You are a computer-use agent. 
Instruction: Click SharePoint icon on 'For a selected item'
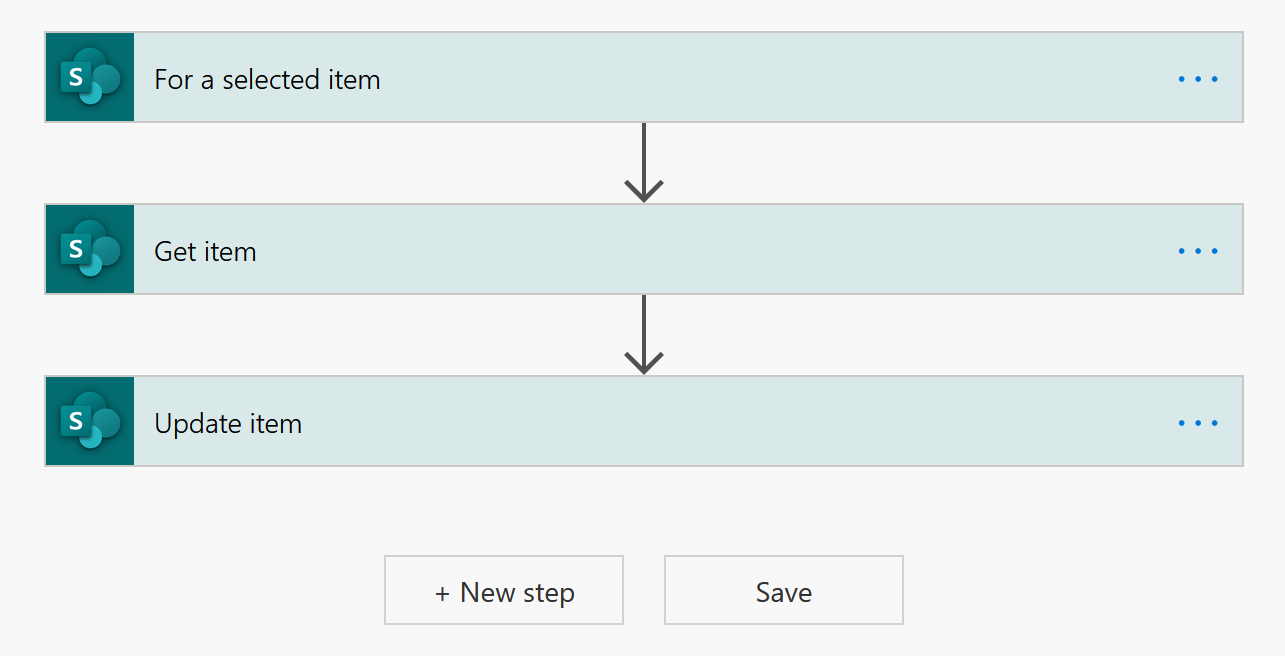(90, 77)
